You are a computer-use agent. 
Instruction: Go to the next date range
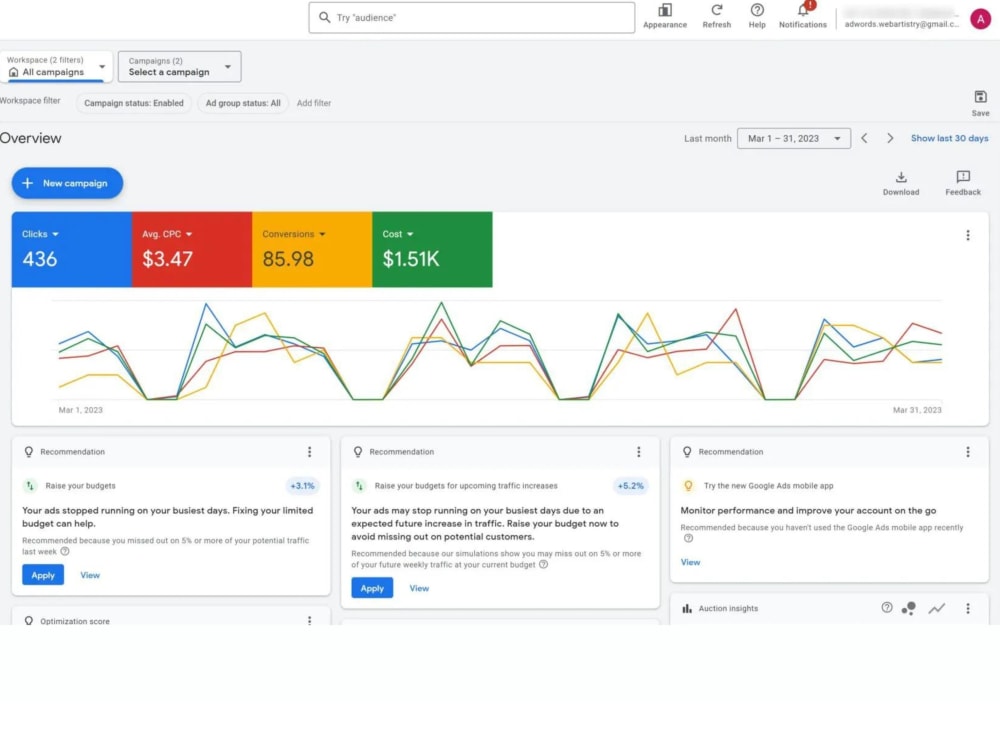coord(890,138)
